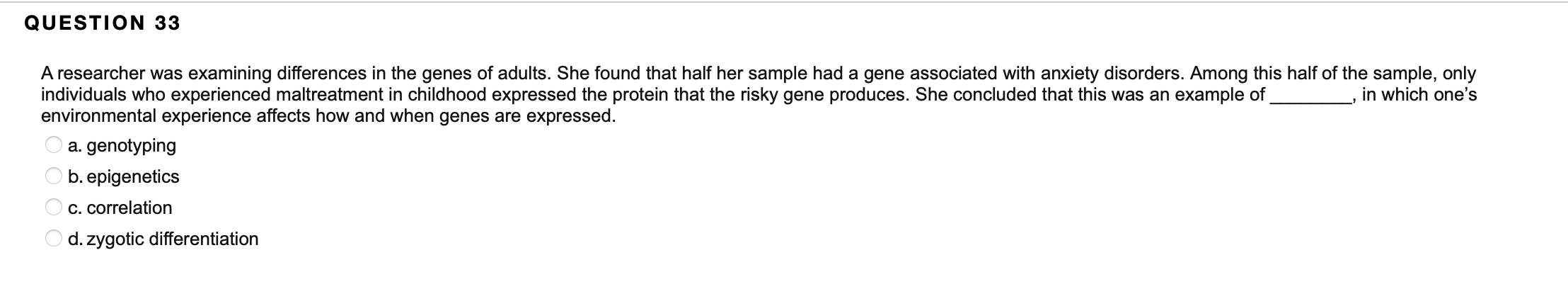This screenshot has height=306, width=1568.
Task: Choose the epigenetics radio button
Action: 54,176
